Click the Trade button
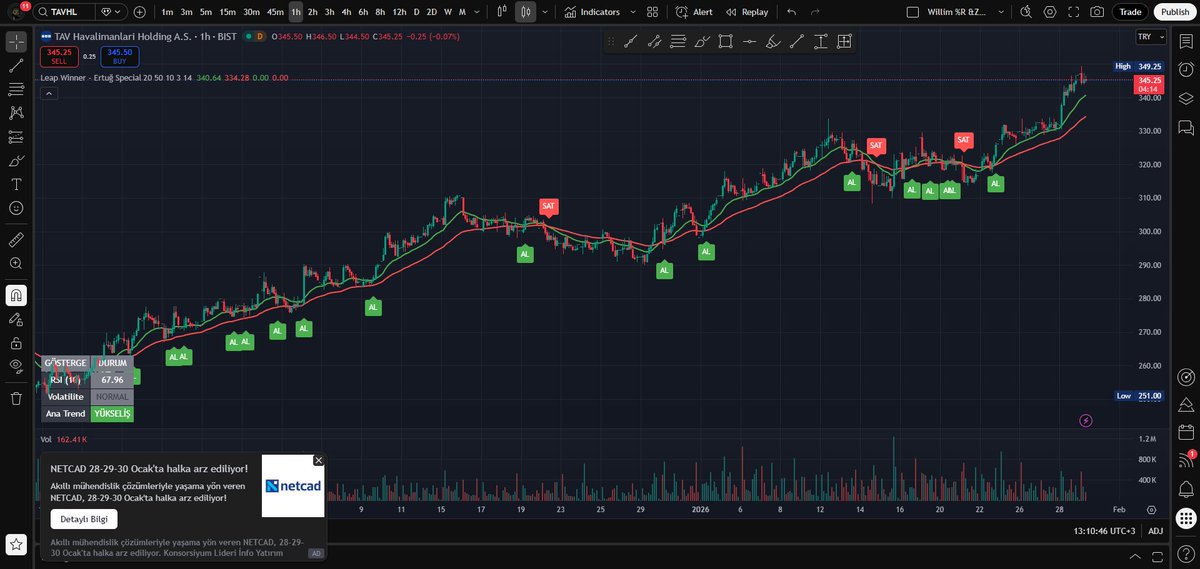Viewport: 1200px width, 569px height. (1130, 12)
